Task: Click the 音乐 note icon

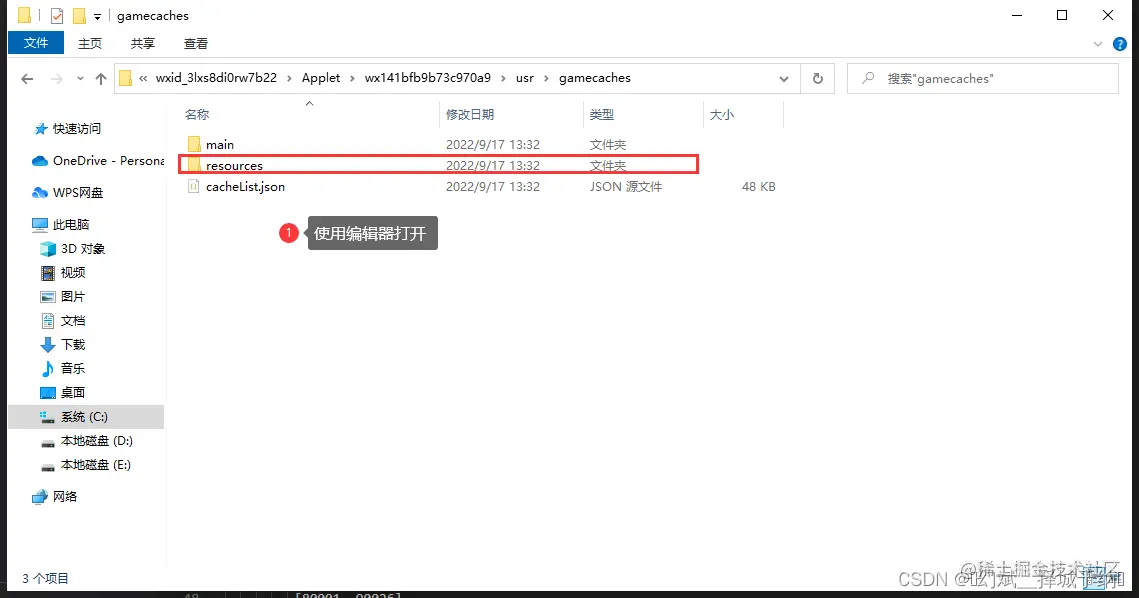Action: [48, 368]
